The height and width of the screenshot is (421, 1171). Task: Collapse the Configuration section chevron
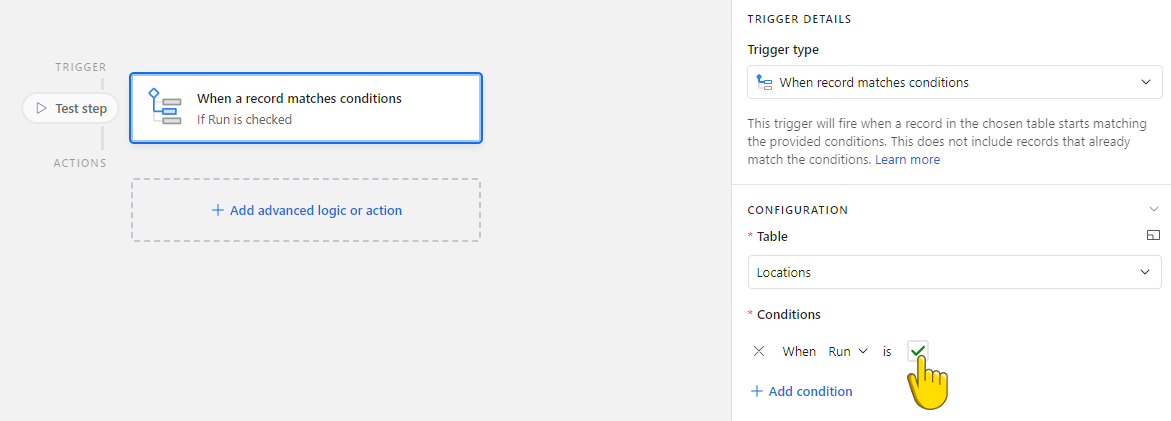(1154, 210)
